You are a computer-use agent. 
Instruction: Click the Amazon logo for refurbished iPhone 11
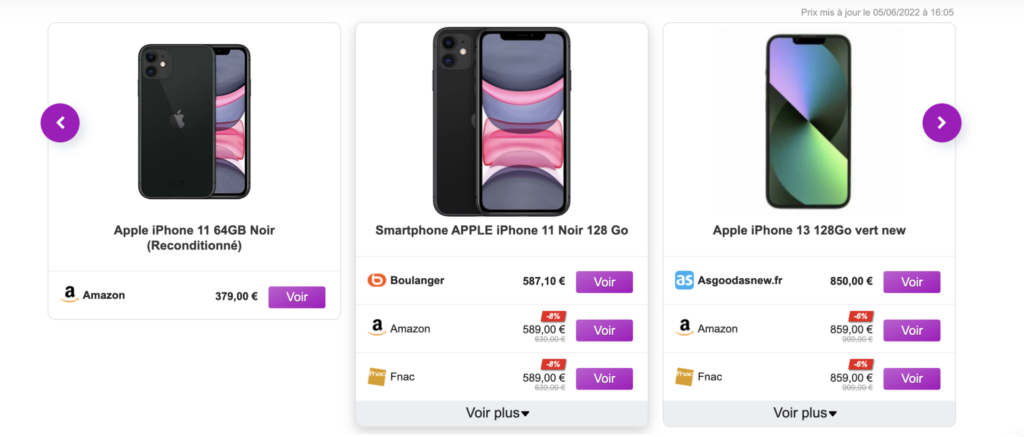tap(69, 295)
